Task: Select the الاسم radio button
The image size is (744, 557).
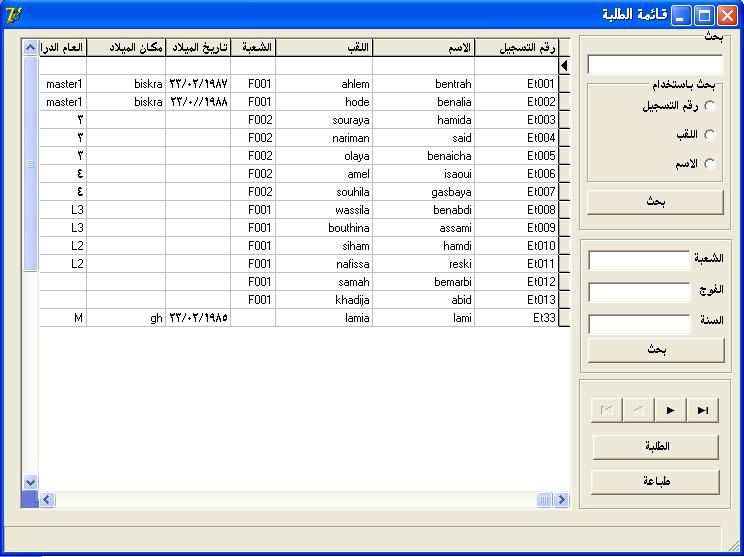Action: tap(710, 164)
